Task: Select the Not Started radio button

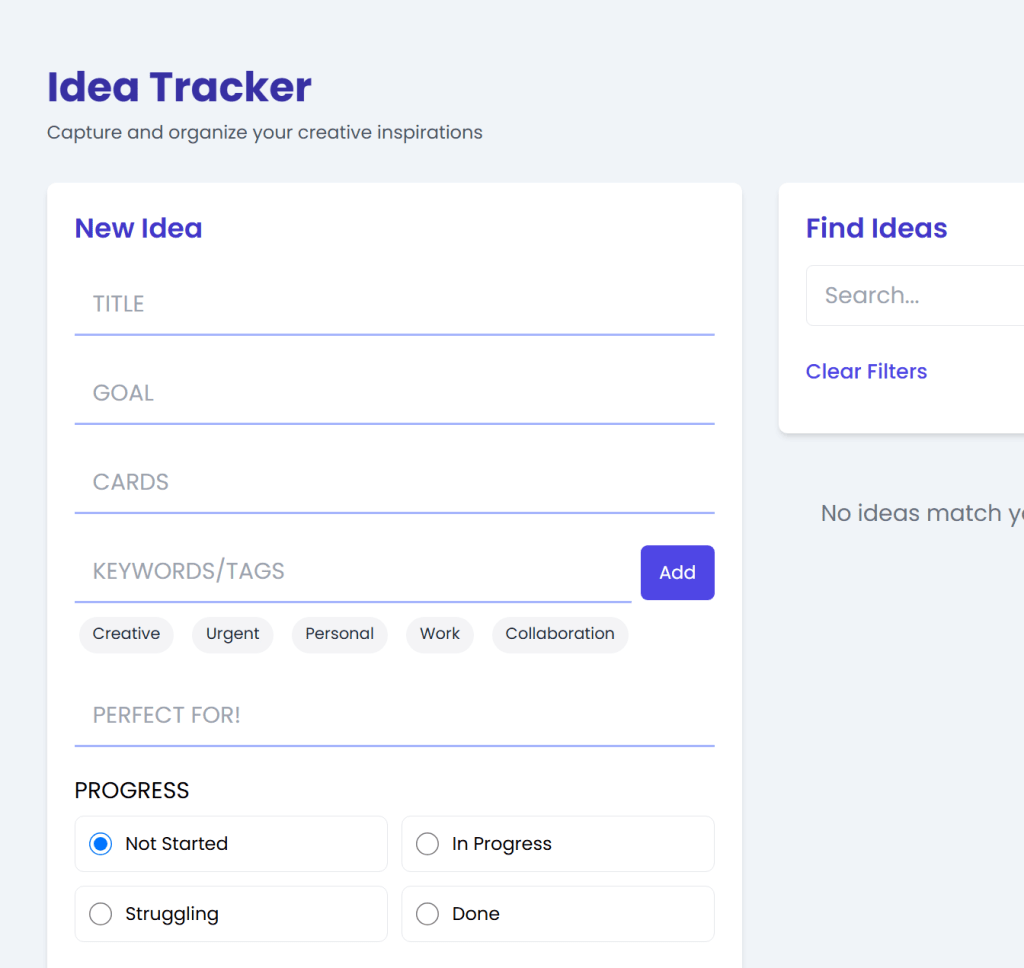Action: 101,844
